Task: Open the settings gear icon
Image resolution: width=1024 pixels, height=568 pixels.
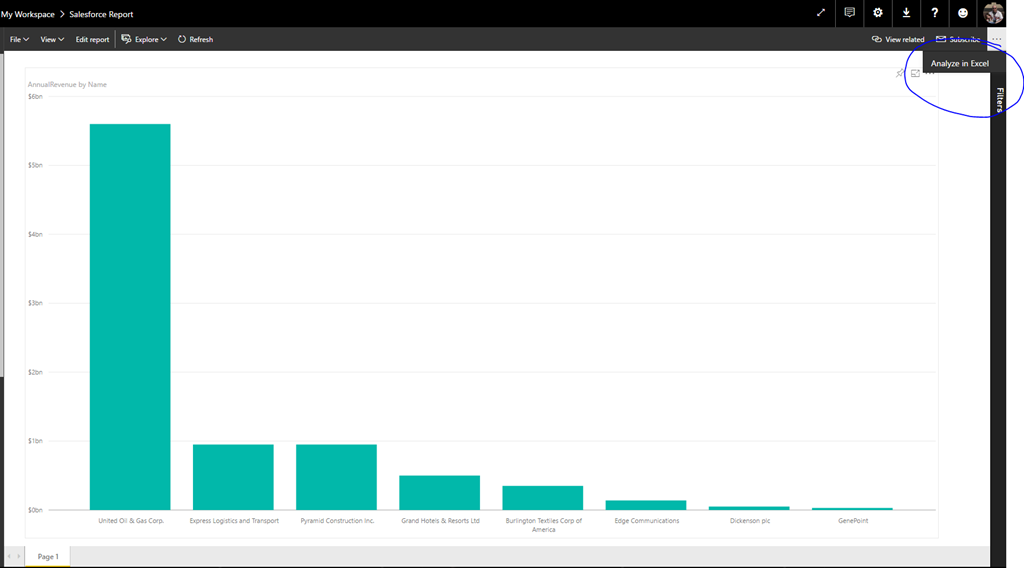Action: click(x=878, y=13)
